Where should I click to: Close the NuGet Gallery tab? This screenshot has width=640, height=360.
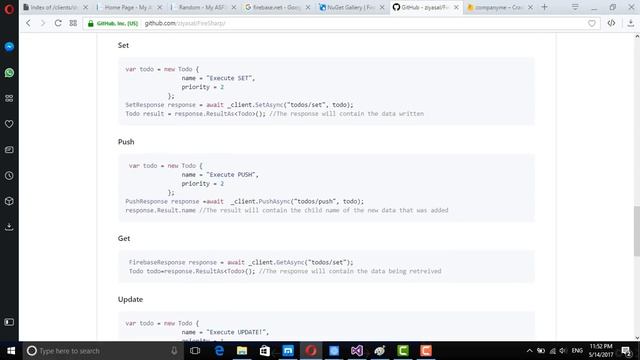(382, 7)
